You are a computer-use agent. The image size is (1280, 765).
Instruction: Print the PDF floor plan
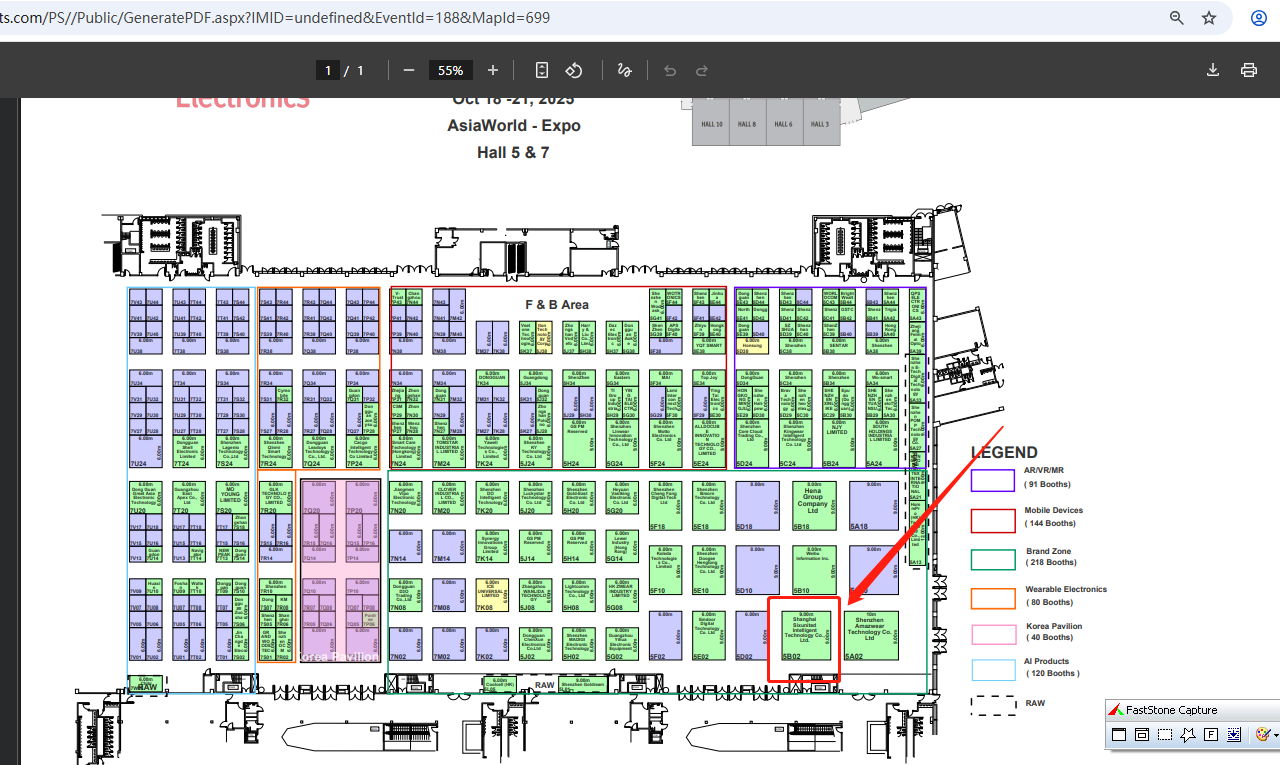coord(1248,70)
